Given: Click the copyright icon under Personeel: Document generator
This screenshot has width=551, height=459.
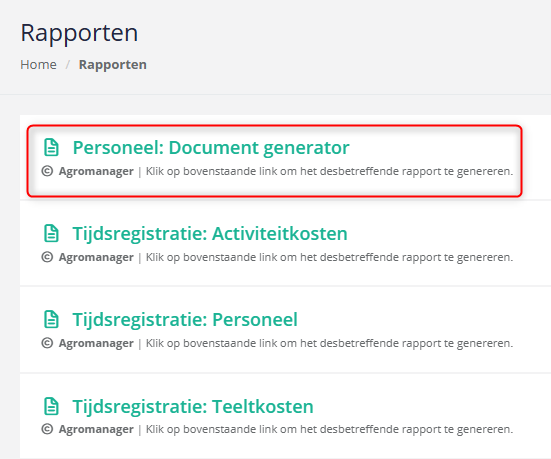Looking at the screenshot, I should click(x=47, y=171).
